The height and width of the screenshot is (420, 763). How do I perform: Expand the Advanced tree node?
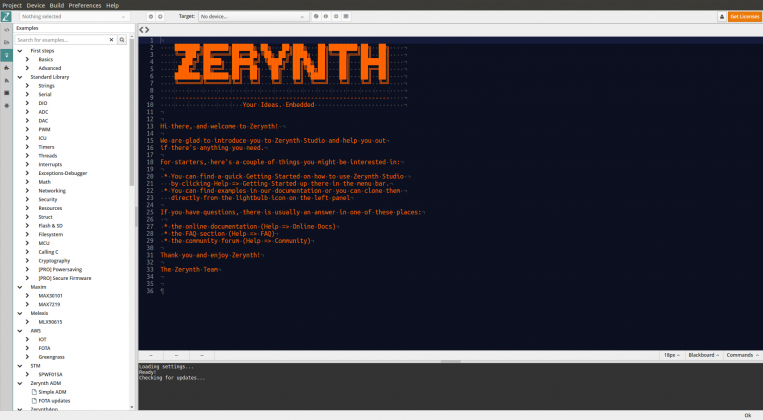pos(28,68)
